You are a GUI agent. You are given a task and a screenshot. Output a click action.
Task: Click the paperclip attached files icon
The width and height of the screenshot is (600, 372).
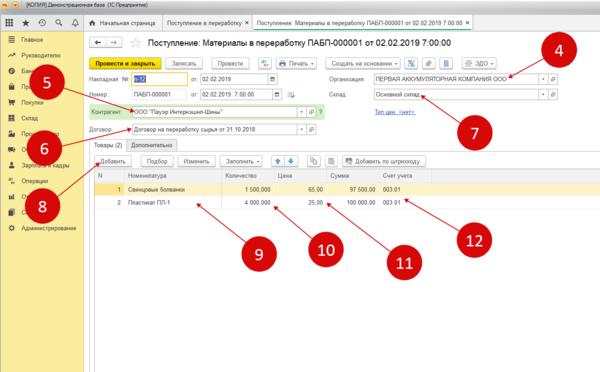point(429,64)
